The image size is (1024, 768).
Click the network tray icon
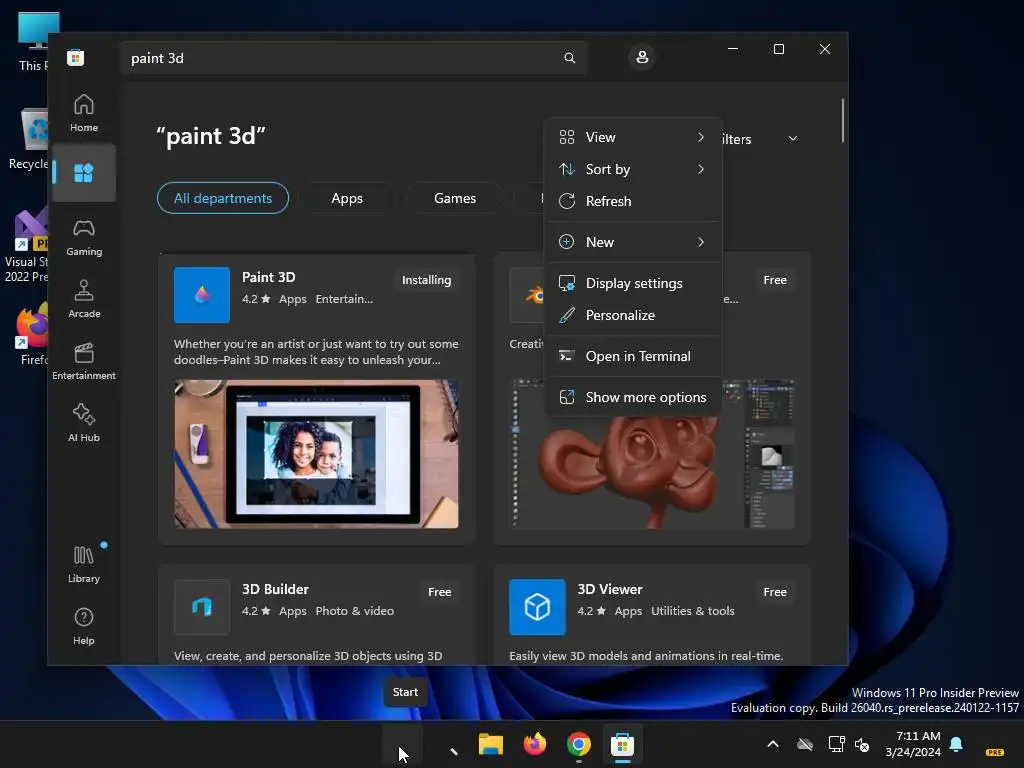pyautogui.click(x=836, y=744)
